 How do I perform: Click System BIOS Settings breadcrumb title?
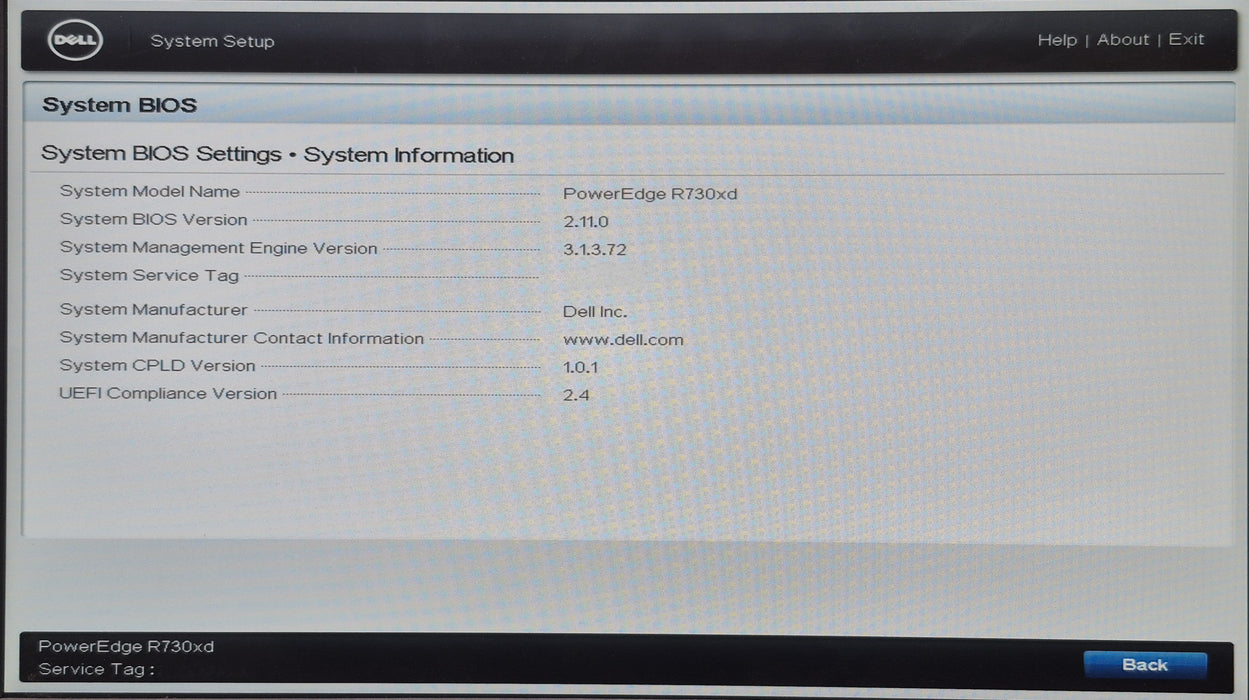click(x=277, y=155)
